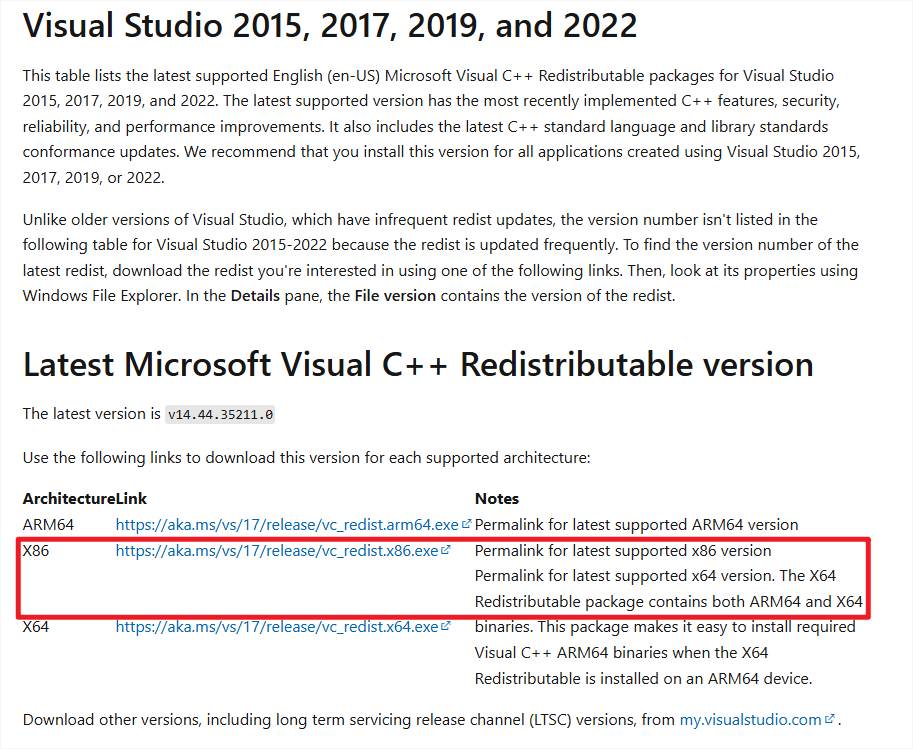Viewport: 913px width, 749px height.
Task: Click the version code v14.44.35211.0
Action: pos(220,415)
